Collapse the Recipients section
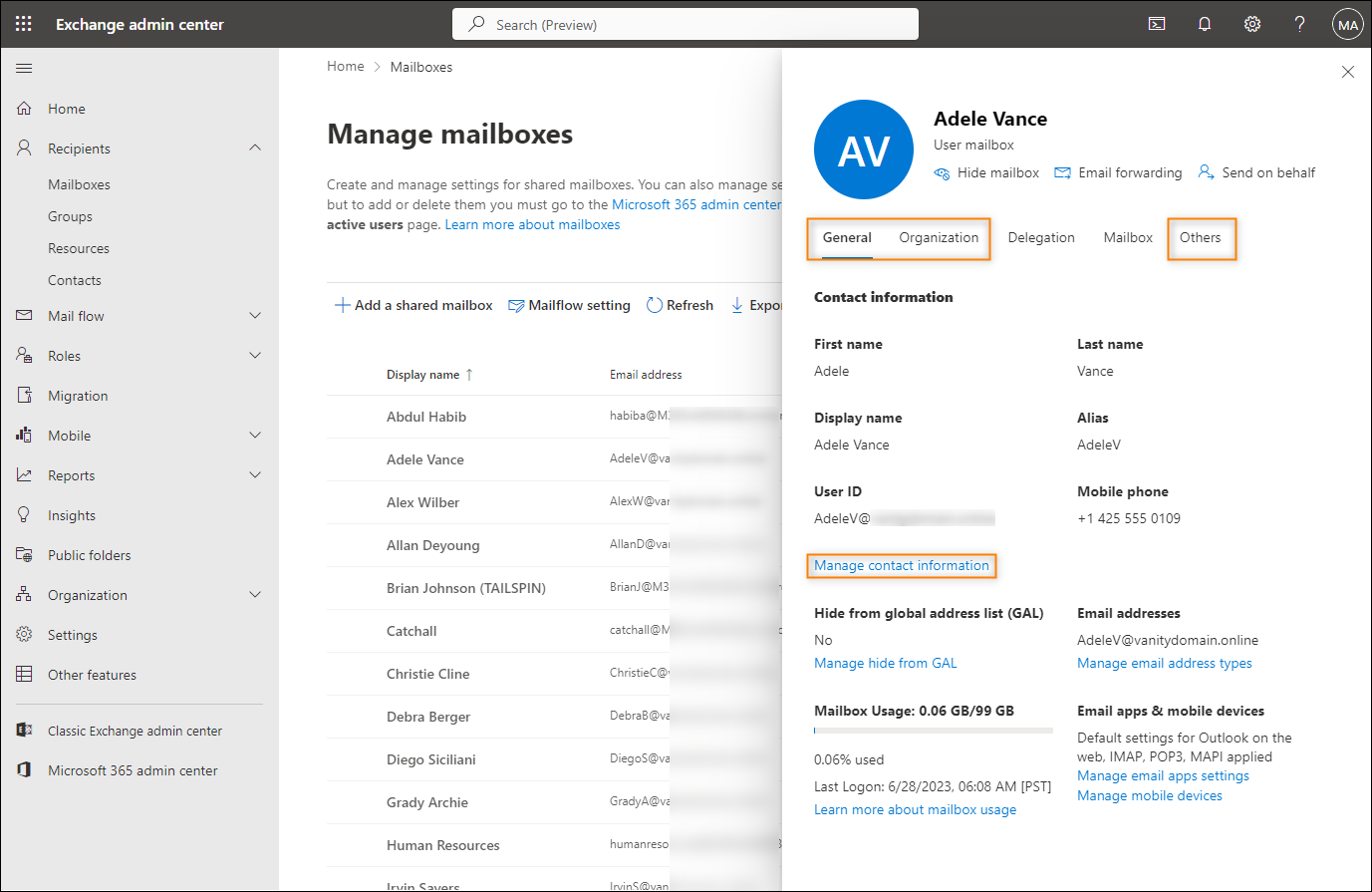This screenshot has height=892, width=1372. tap(255, 148)
